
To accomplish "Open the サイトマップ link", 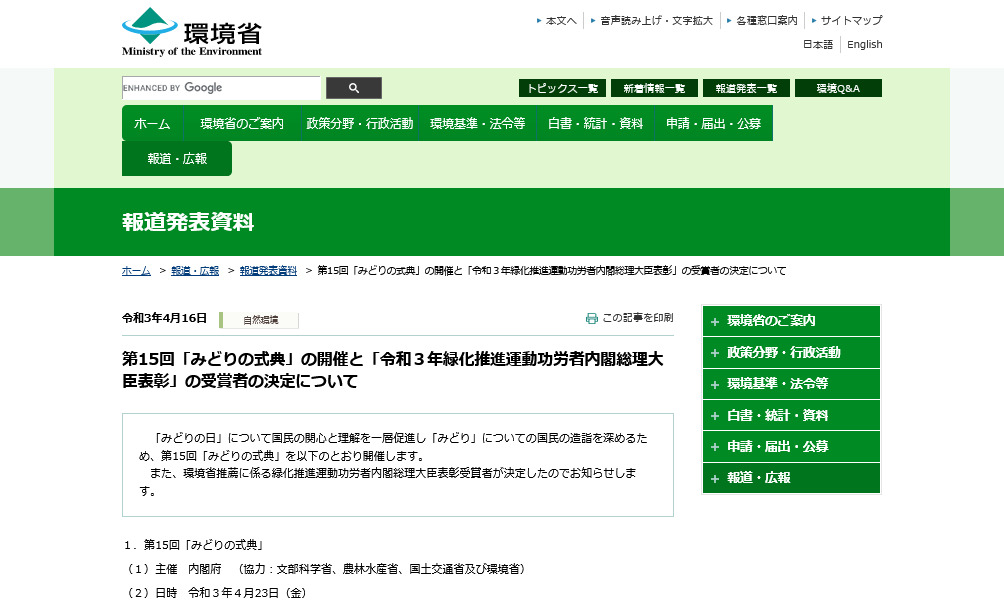I will pos(851,20).
